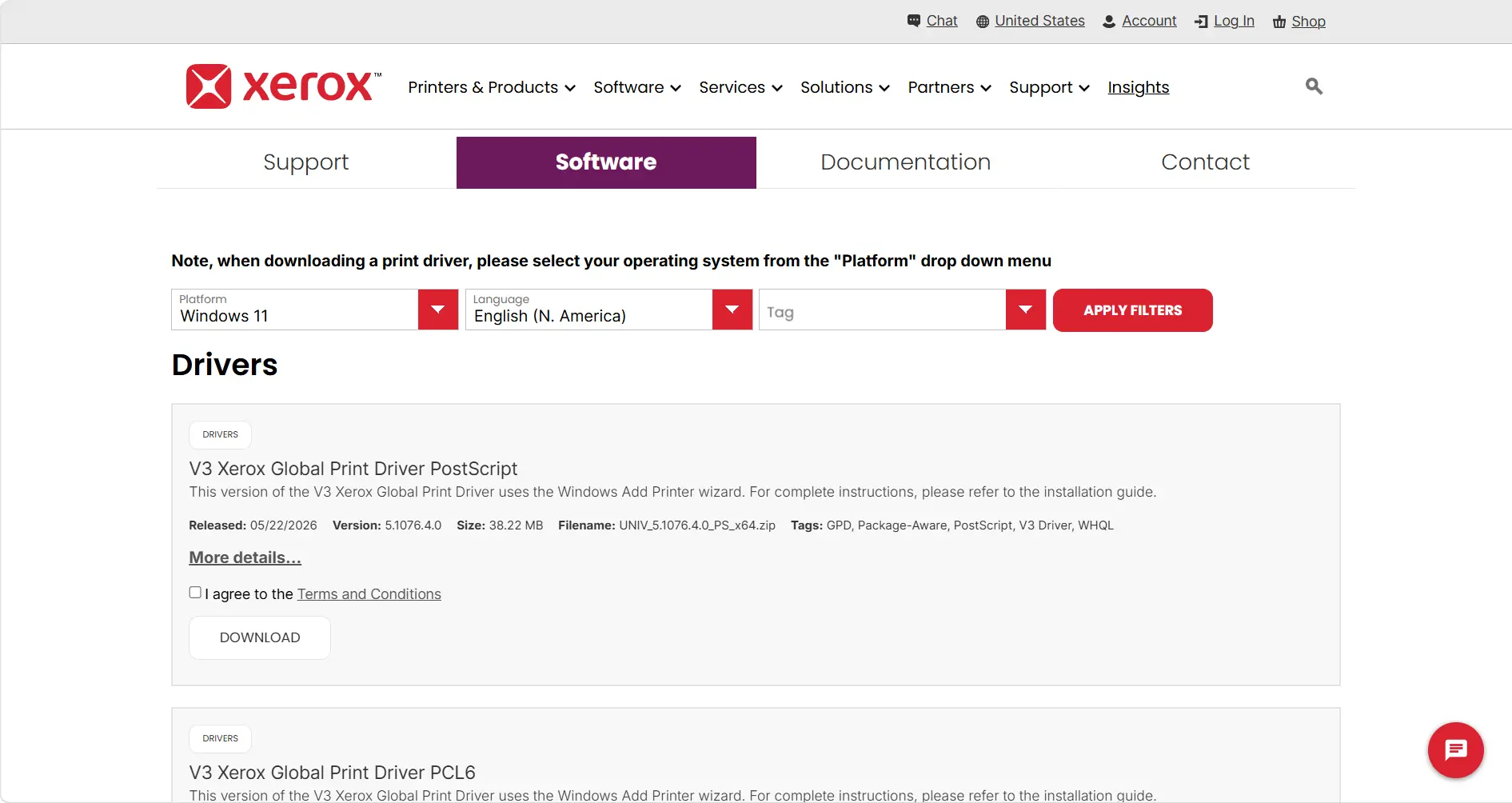Expand the Services navigation menu
This screenshot has height=803, width=1512.
coord(740,87)
